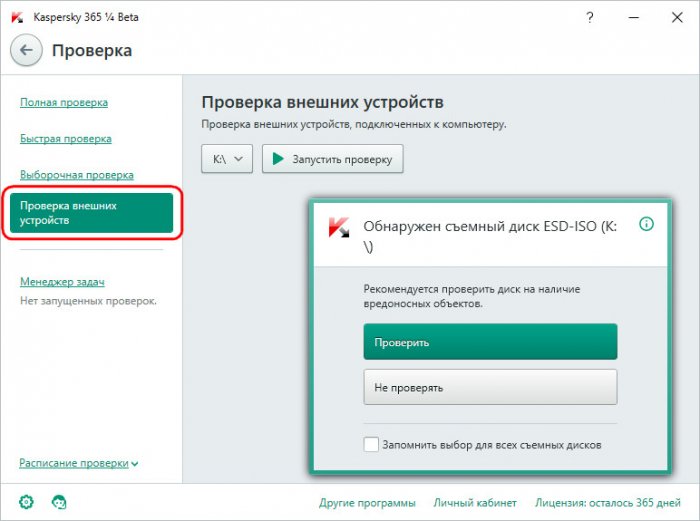Click 'Лицензия: осталось 365 дней' link
Screen dimensions: 700x521
coord(608,503)
